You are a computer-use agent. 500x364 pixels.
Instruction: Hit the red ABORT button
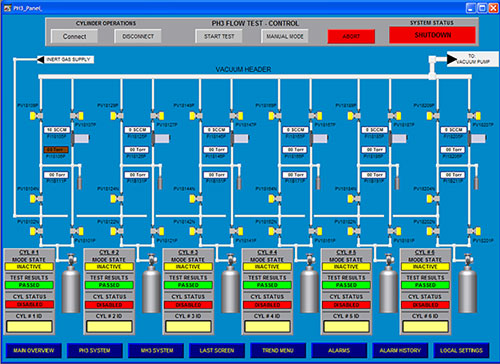pyautogui.click(x=351, y=36)
